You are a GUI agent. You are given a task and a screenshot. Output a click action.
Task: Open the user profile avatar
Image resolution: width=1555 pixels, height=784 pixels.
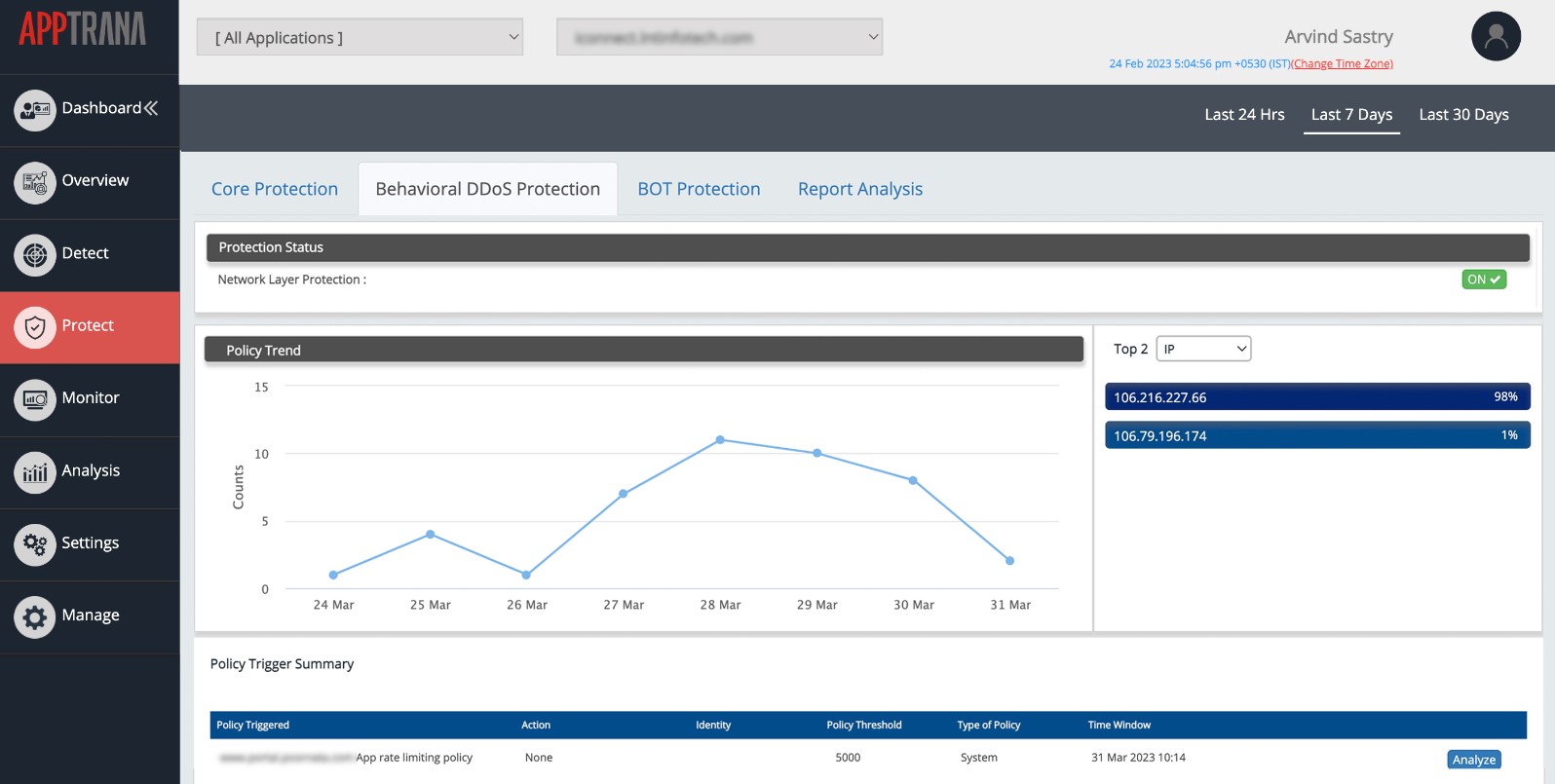pos(1496,36)
